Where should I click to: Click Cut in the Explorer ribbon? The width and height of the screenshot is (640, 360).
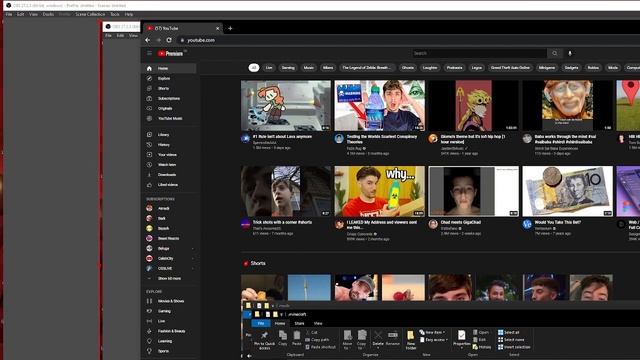[312, 332]
